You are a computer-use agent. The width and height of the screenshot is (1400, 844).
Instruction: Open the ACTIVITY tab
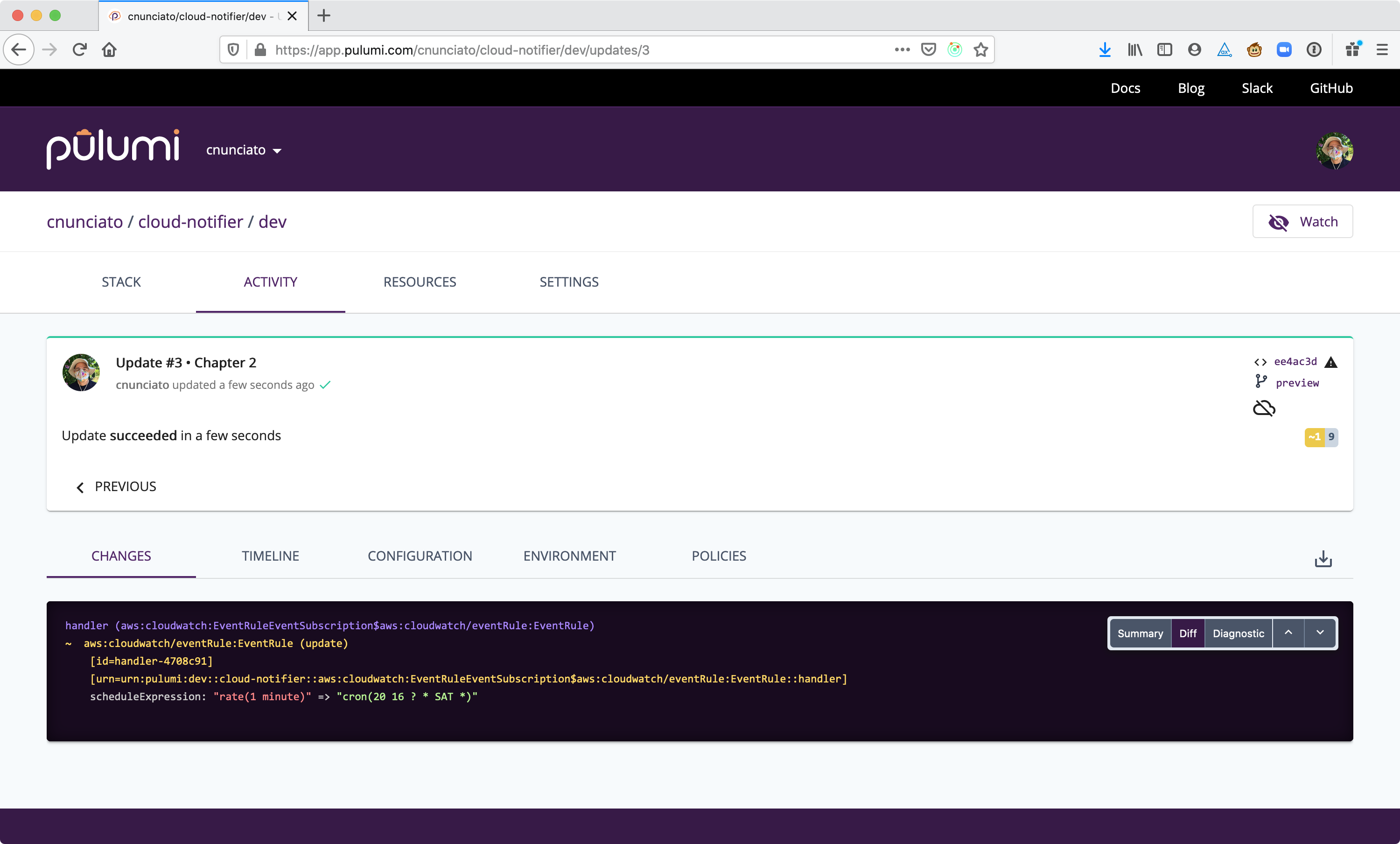271,282
